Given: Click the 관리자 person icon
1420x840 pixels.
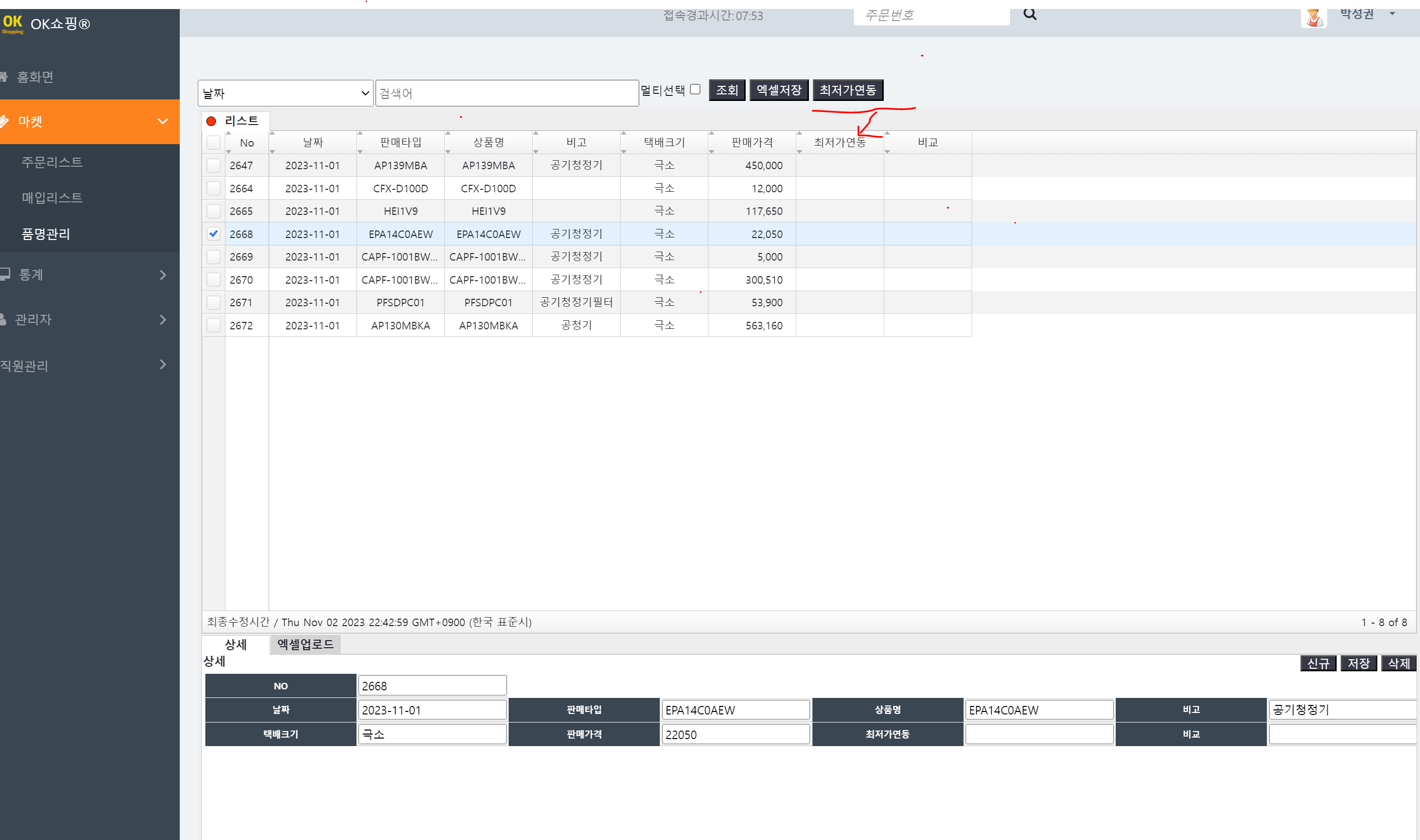Looking at the screenshot, I should (4, 319).
